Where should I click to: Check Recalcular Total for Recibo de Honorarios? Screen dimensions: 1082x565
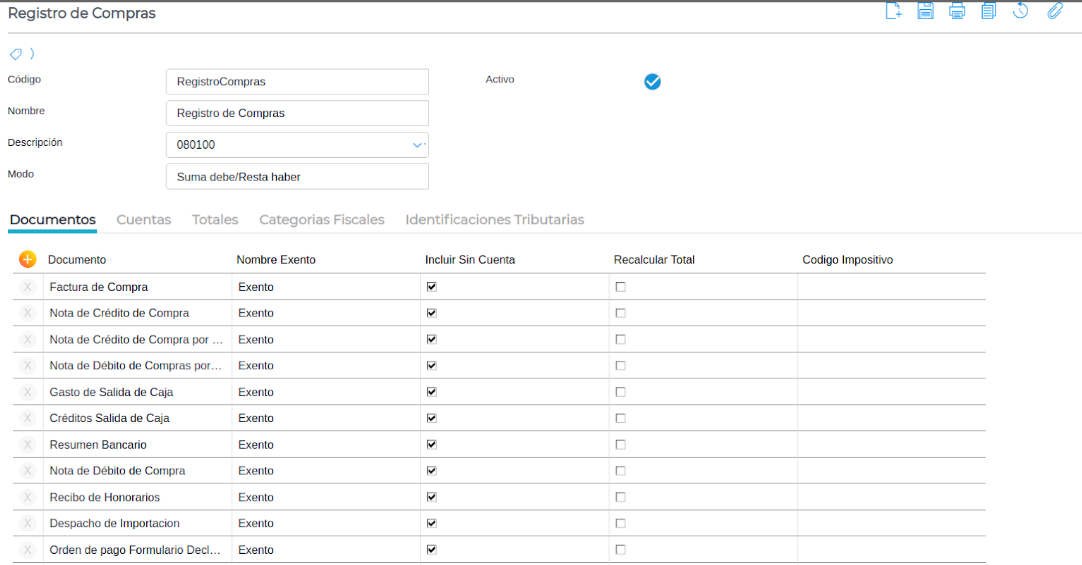620,497
